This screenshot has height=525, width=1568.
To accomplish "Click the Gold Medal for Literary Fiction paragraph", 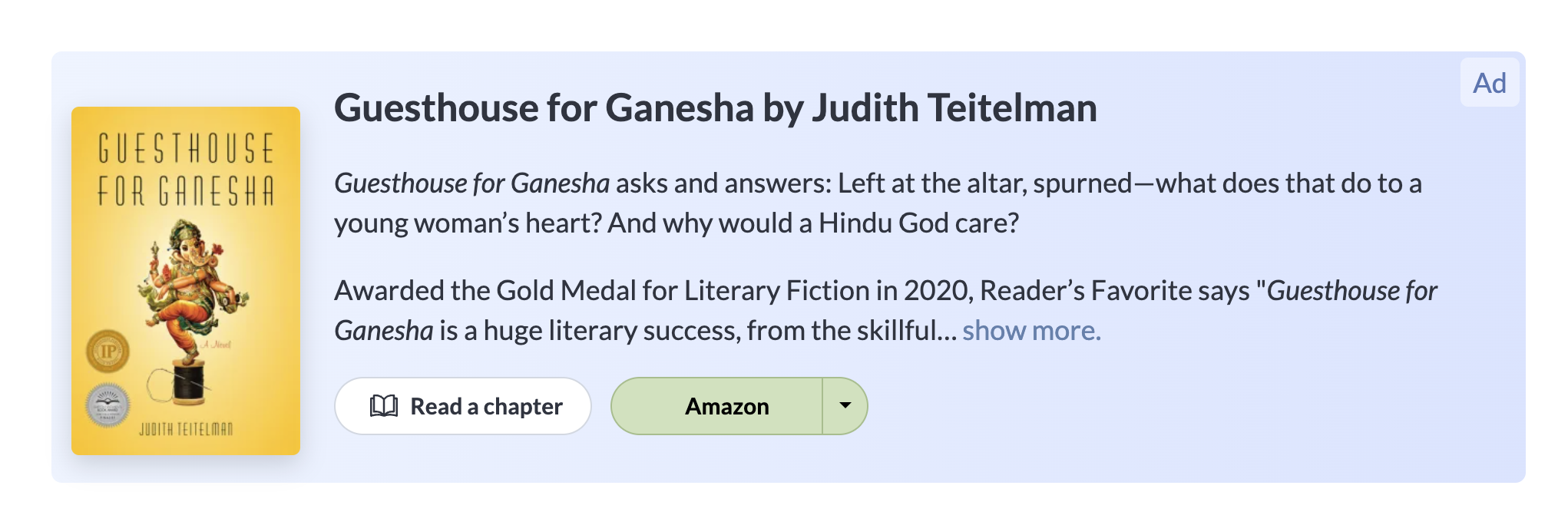I will 885,311.
